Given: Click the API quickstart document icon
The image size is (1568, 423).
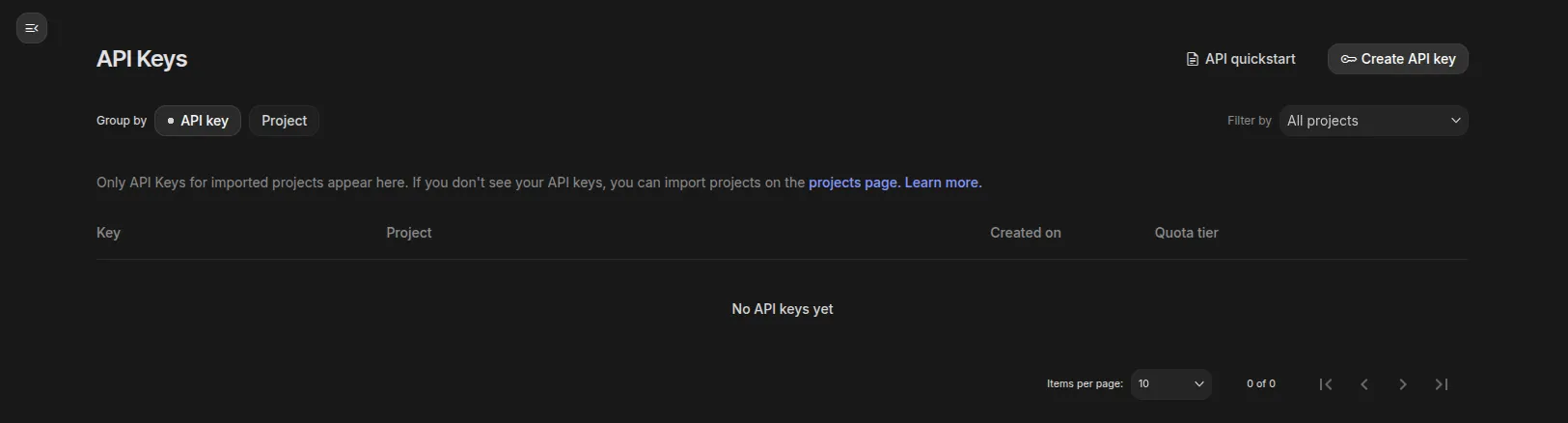Looking at the screenshot, I should 1193,59.
